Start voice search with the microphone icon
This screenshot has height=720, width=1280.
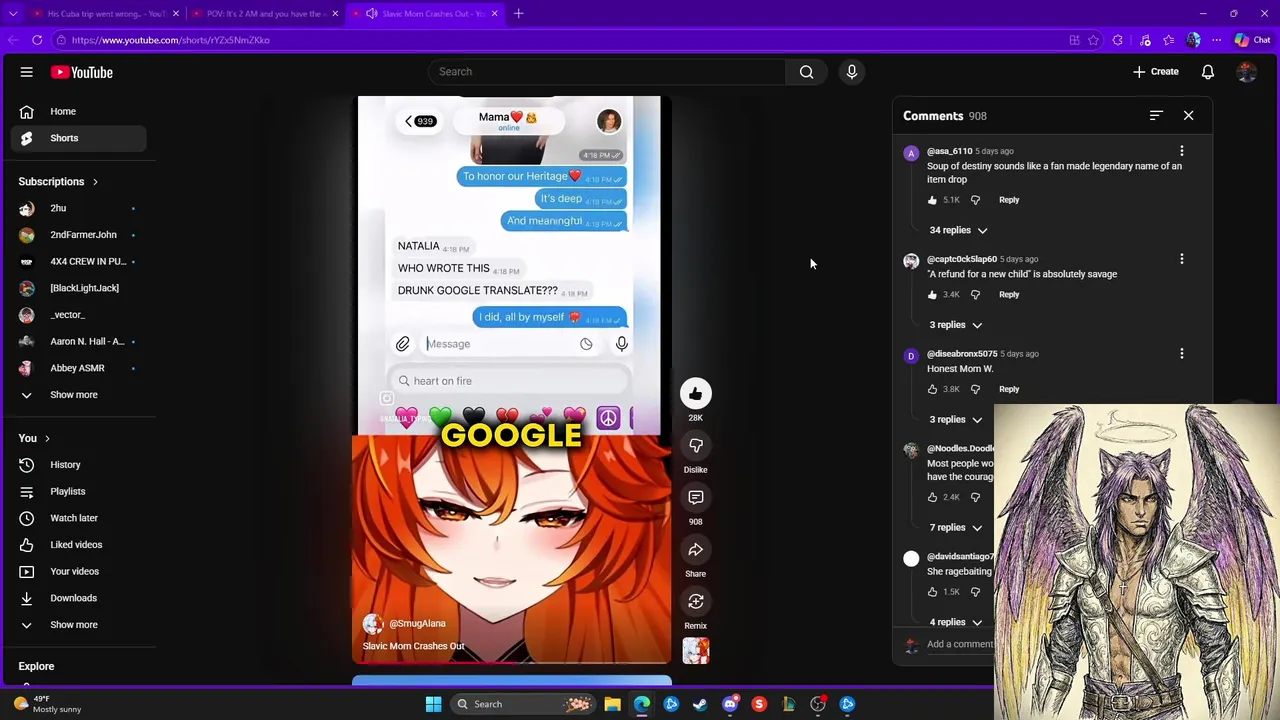pos(852,72)
